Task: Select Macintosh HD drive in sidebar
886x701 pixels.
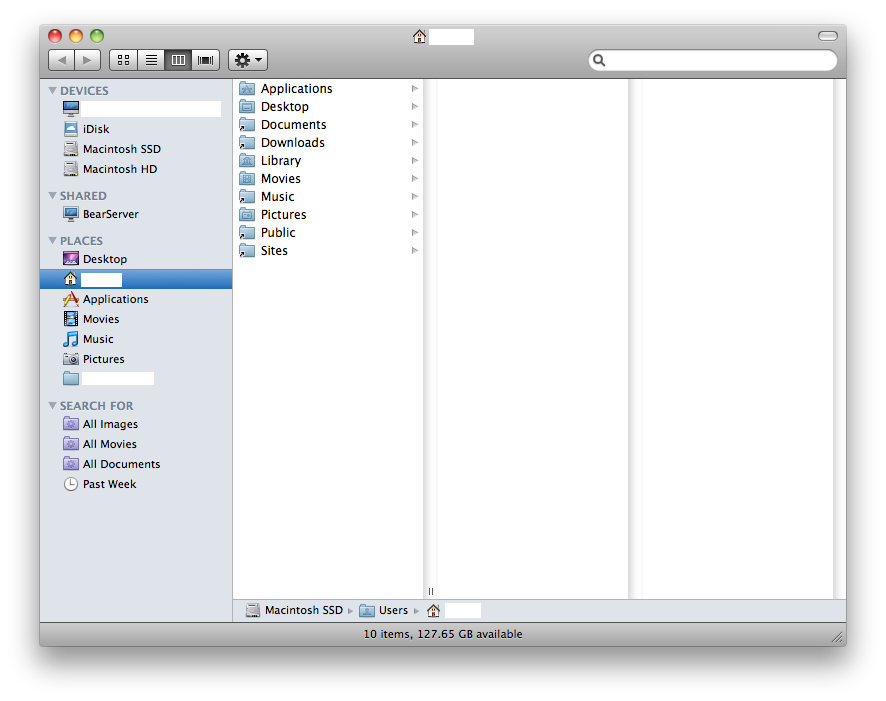Action: (x=136, y=169)
